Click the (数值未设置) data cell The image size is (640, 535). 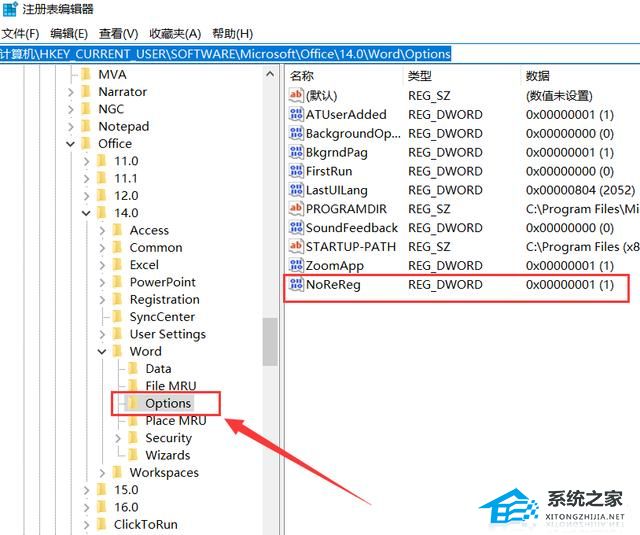(559, 95)
